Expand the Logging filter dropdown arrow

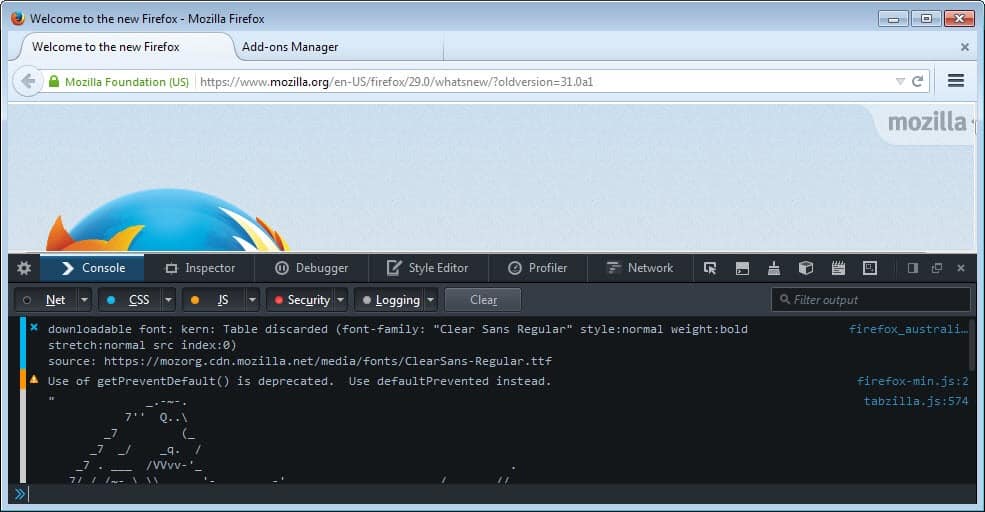click(431, 300)
